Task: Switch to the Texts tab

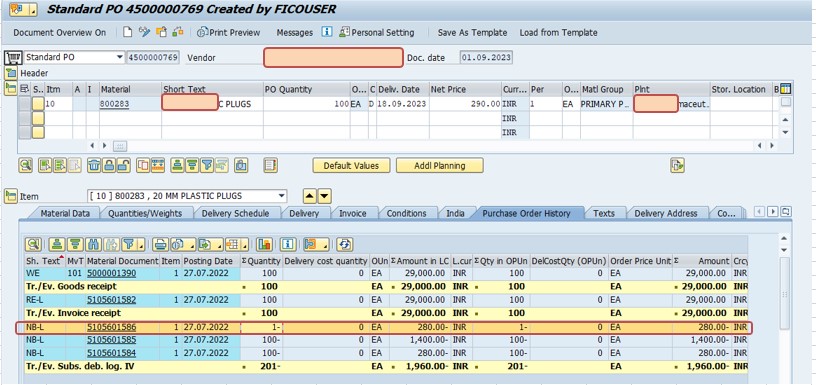Action: click(604, 213)
